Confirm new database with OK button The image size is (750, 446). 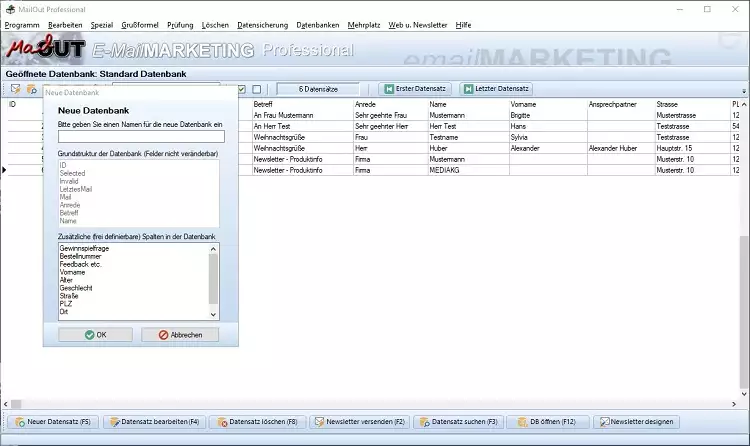pyautogui.click(x=95, y=335)
